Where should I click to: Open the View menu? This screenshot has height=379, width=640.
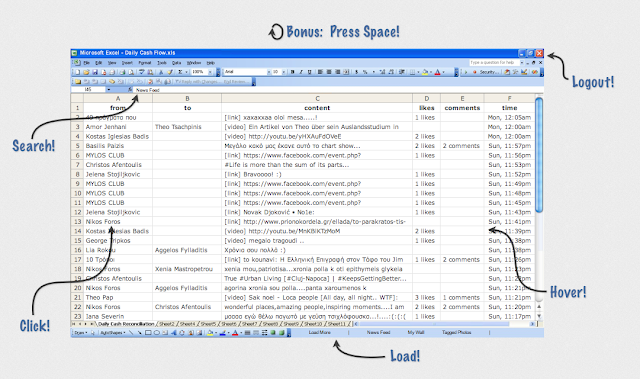[x=112, y=63]
